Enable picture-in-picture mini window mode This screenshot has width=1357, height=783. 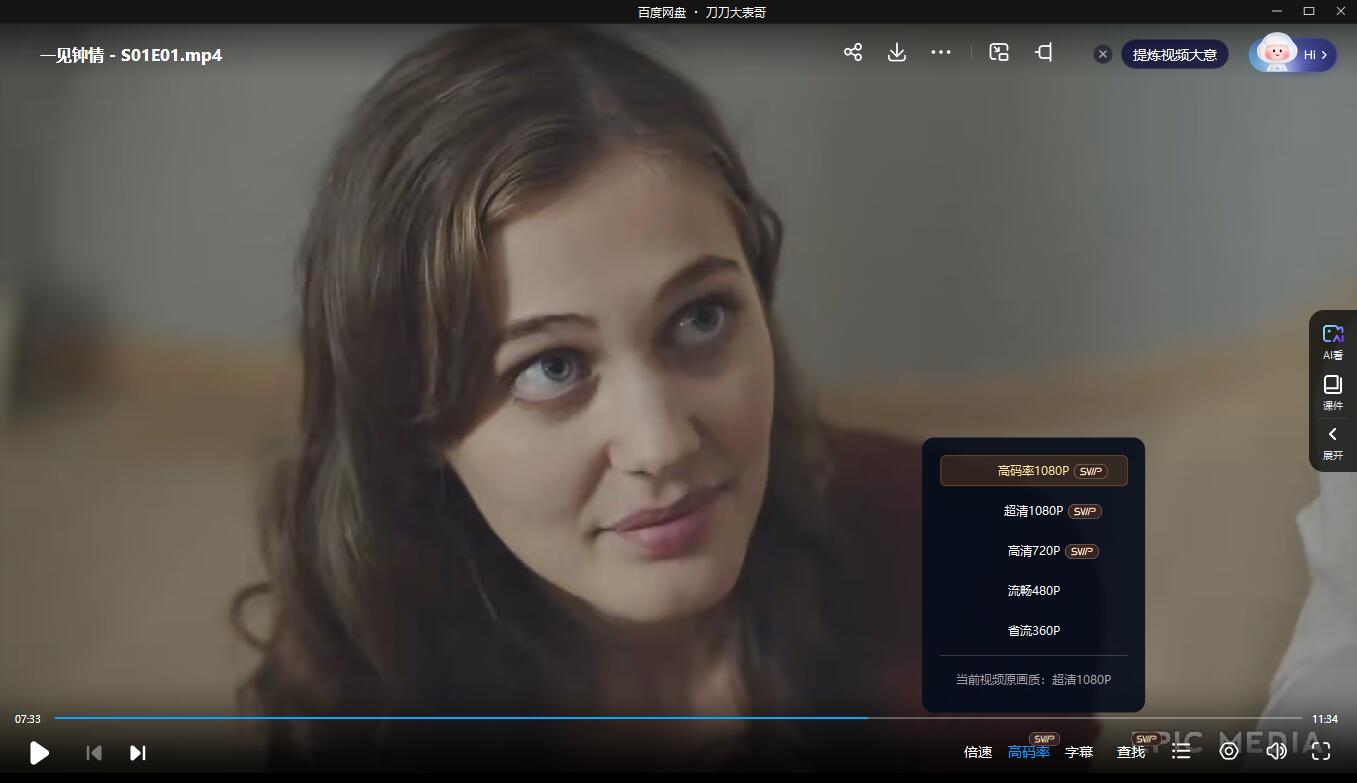click(998, 53)
